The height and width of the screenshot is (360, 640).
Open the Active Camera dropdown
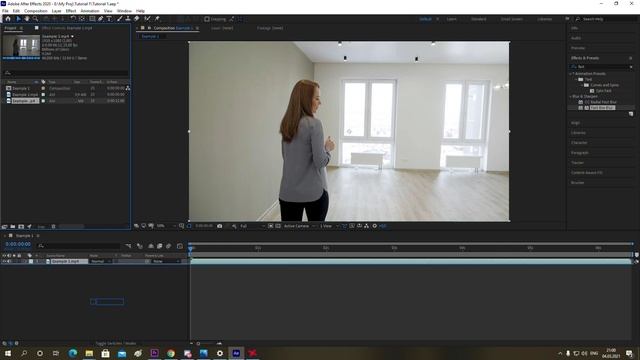pyautogui.click(x=300, y=226)
